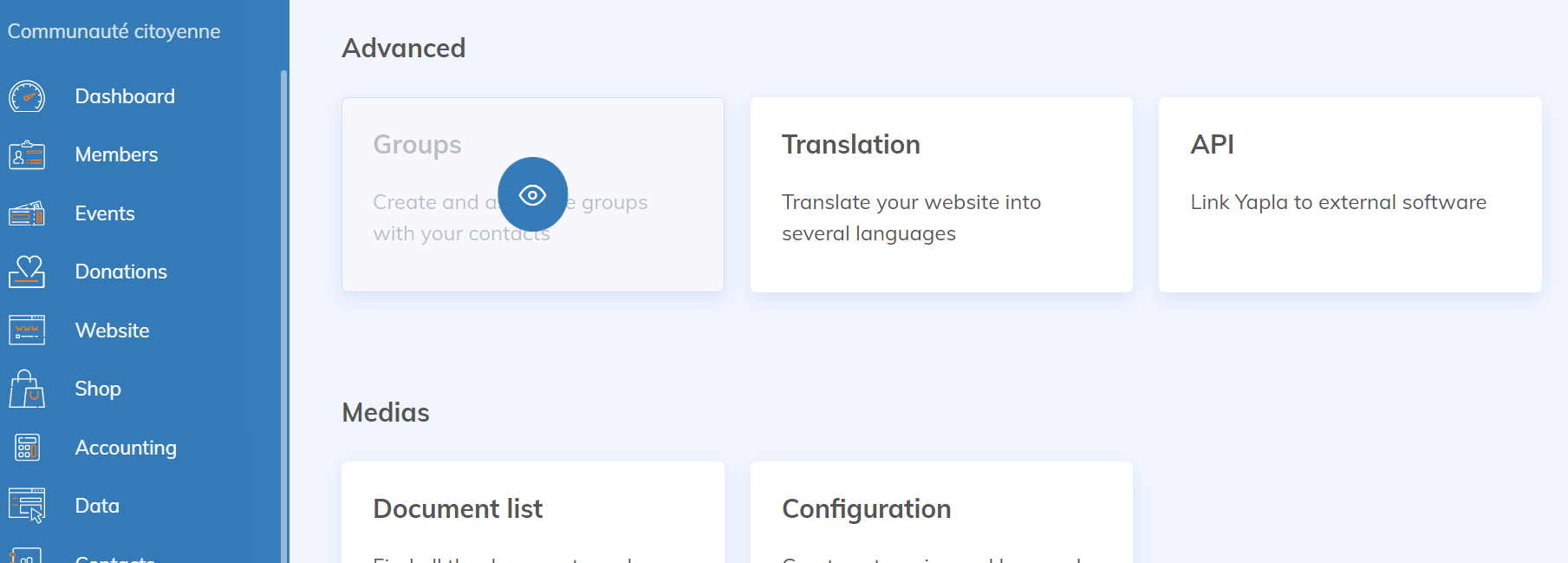Click the Dashboard gauge icon
This screenshot has height=563, width=1568.
click(x=27, y=96)
